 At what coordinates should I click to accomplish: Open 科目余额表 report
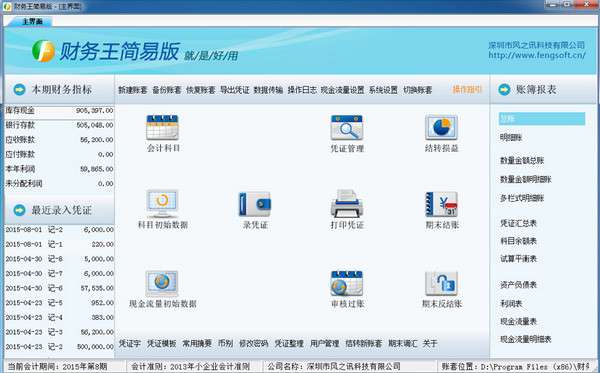tap(518, 241)
